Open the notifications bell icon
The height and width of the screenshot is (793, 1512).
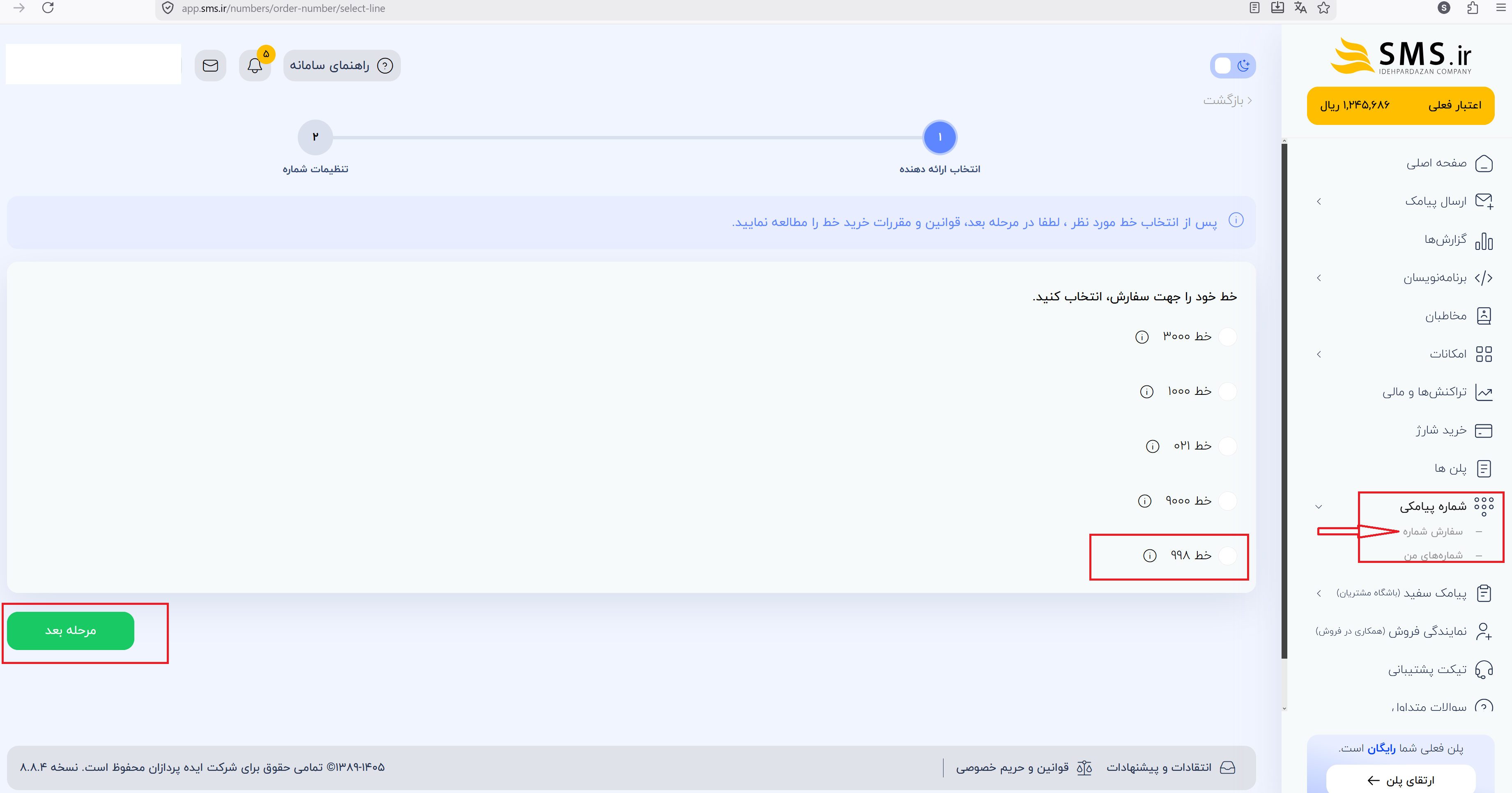255,66
